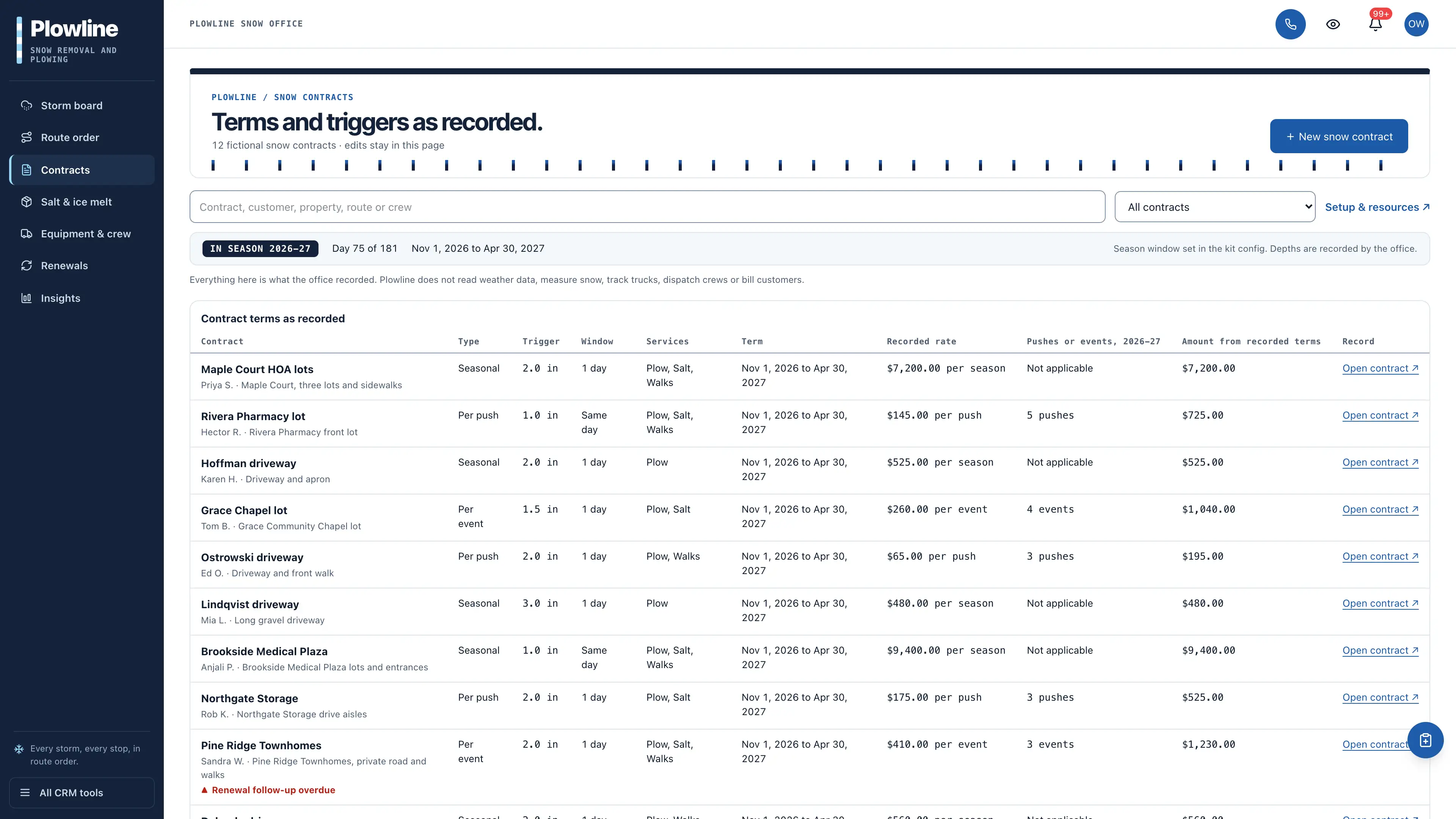1456x819 pixels.
Task: Navigate to Renewals
Action: tap(82, 266)
